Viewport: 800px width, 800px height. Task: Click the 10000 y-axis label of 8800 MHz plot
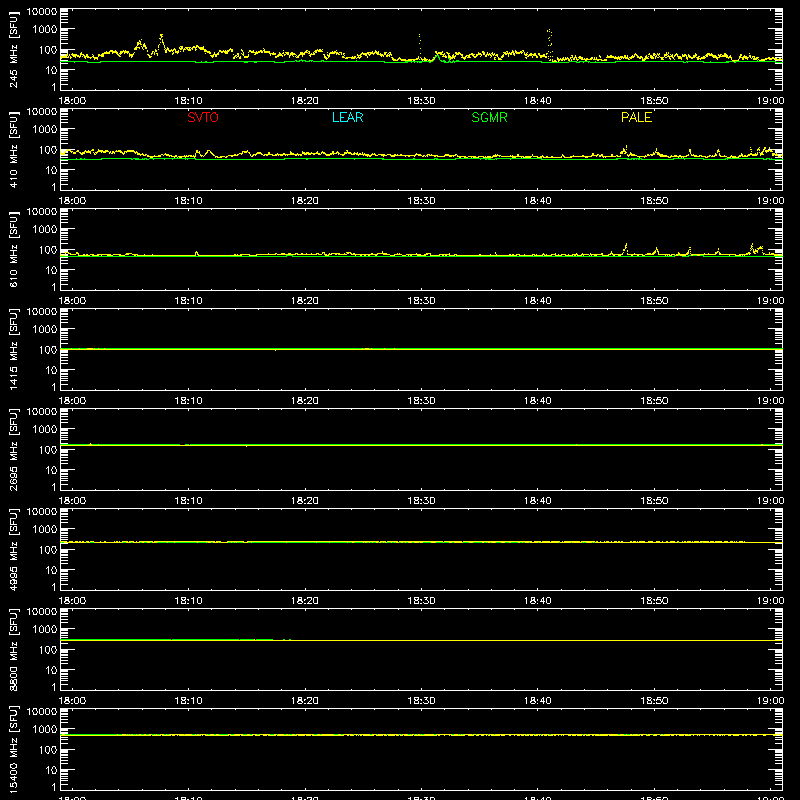(42, 612)
